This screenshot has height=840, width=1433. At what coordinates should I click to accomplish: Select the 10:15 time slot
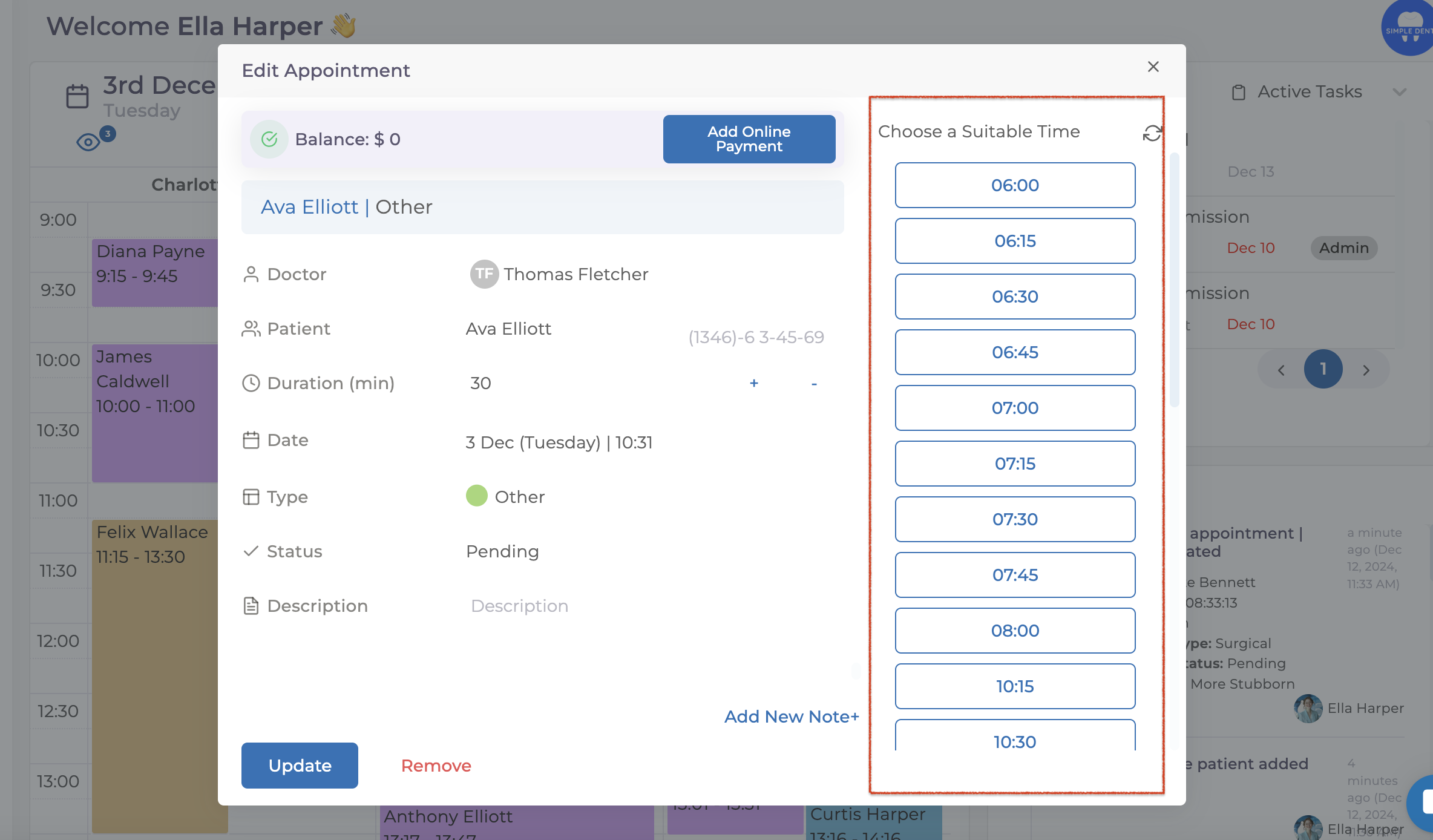pos(1015,686)
